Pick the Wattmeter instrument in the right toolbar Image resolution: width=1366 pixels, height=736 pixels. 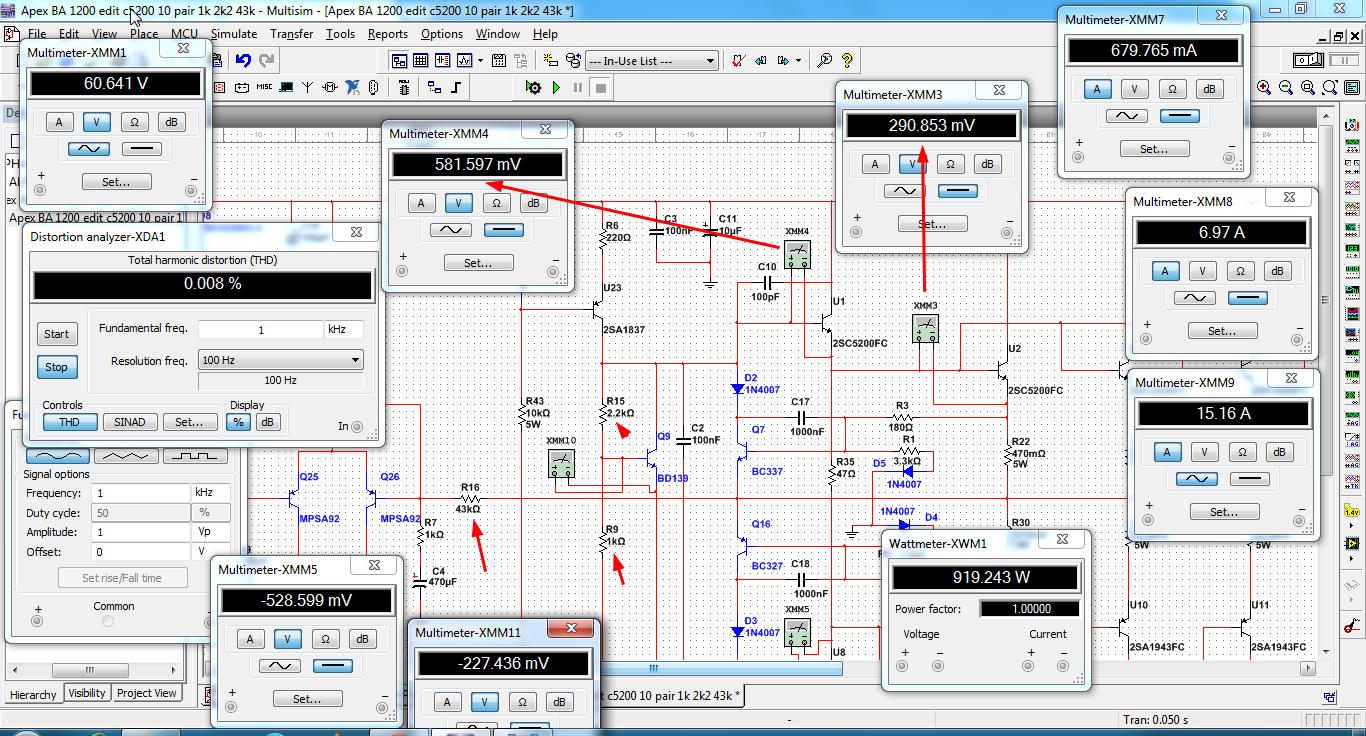point(1352,165)
